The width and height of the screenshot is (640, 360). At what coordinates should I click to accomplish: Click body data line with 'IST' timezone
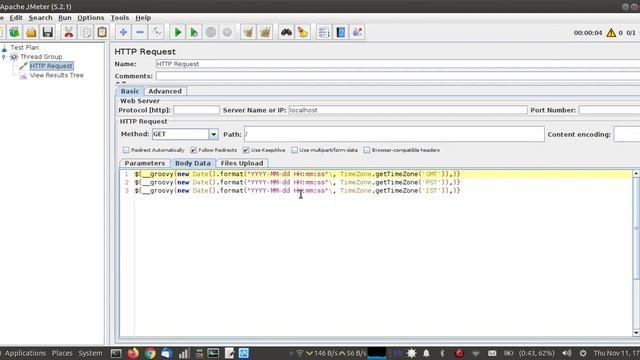297,191
